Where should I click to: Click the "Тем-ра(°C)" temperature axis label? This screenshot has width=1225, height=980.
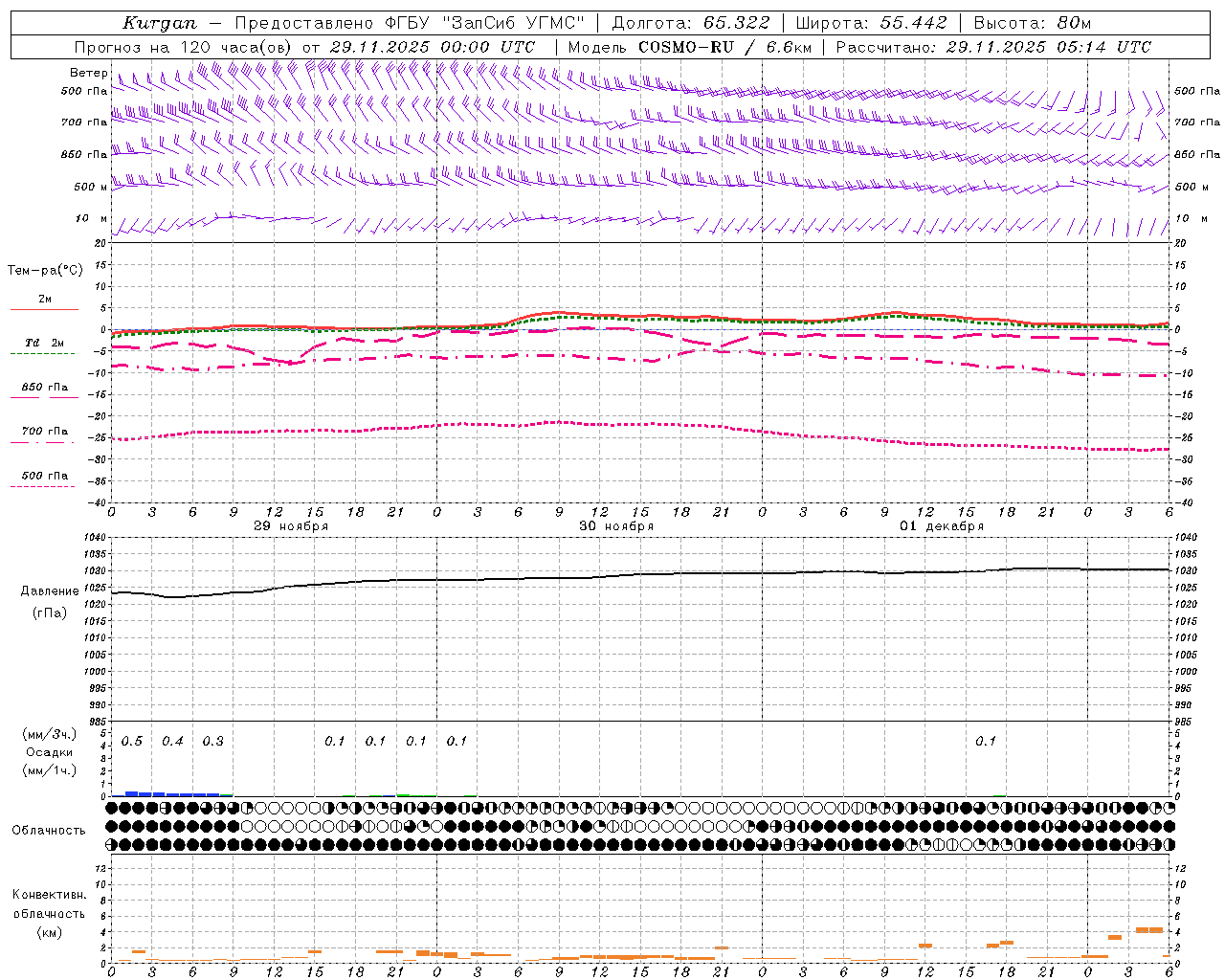(45, 270)
